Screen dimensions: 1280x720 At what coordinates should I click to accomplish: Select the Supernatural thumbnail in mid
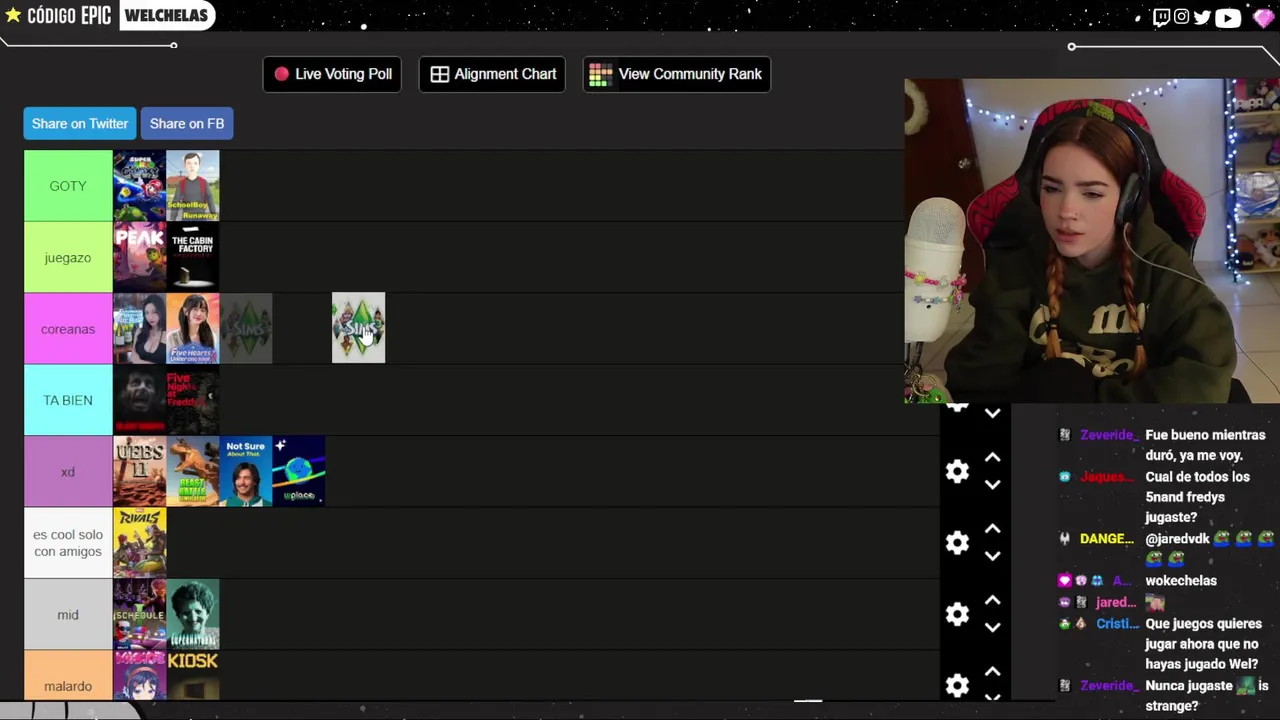click(x=193, y=614)
